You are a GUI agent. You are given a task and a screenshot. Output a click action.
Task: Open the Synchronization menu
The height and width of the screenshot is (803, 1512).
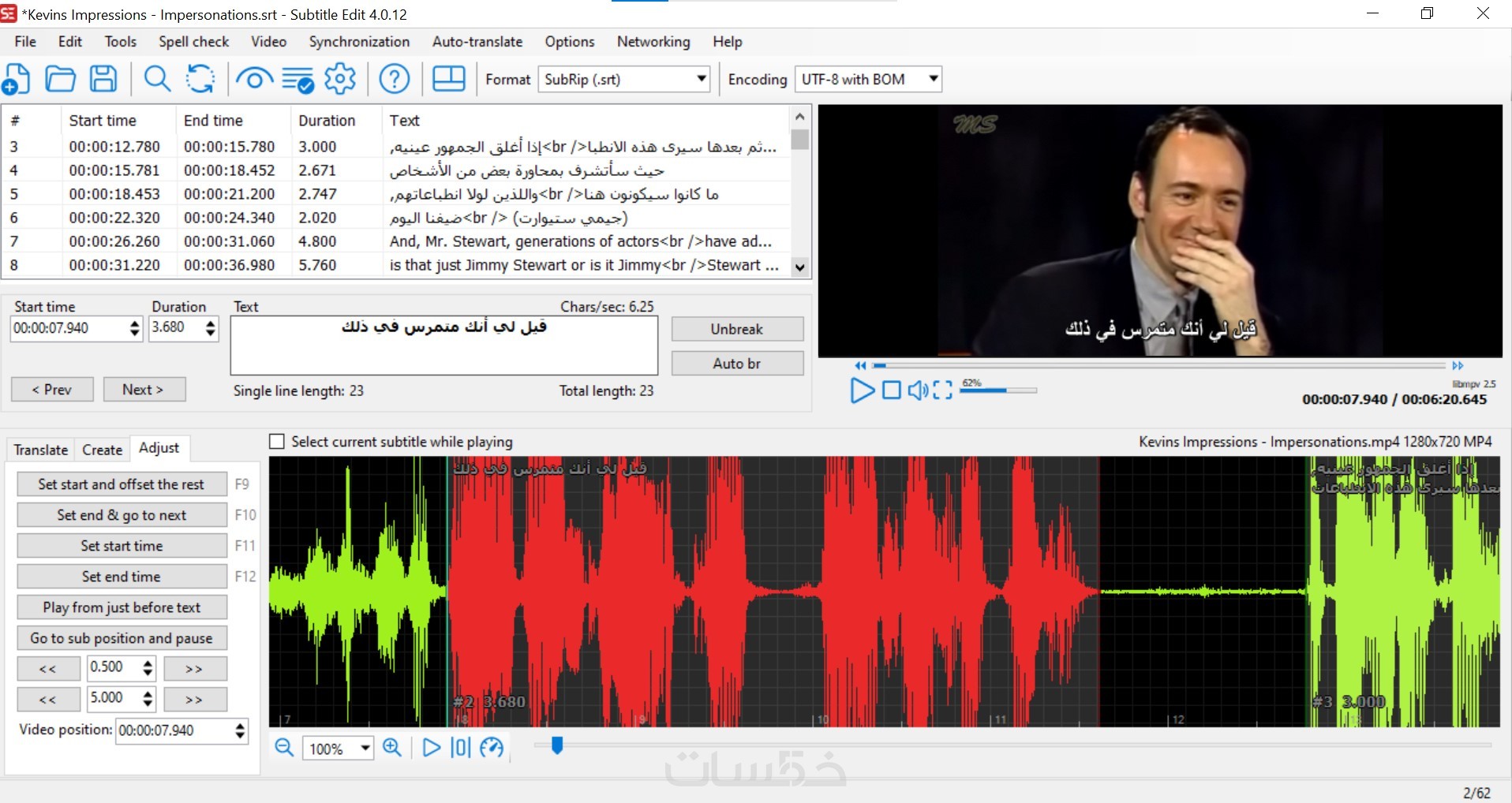[x=359, y=42]
